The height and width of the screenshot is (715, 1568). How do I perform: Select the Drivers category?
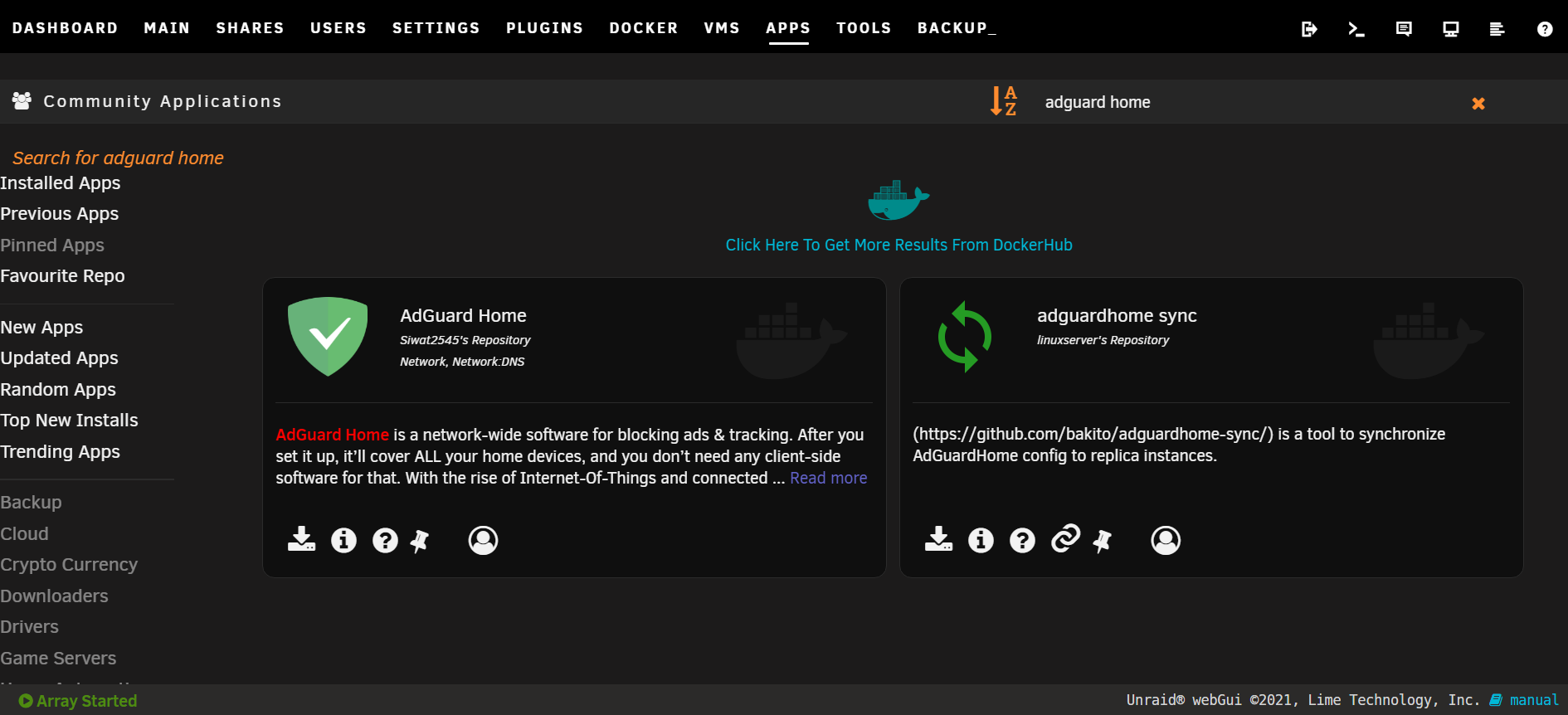[x=30, y=626]
